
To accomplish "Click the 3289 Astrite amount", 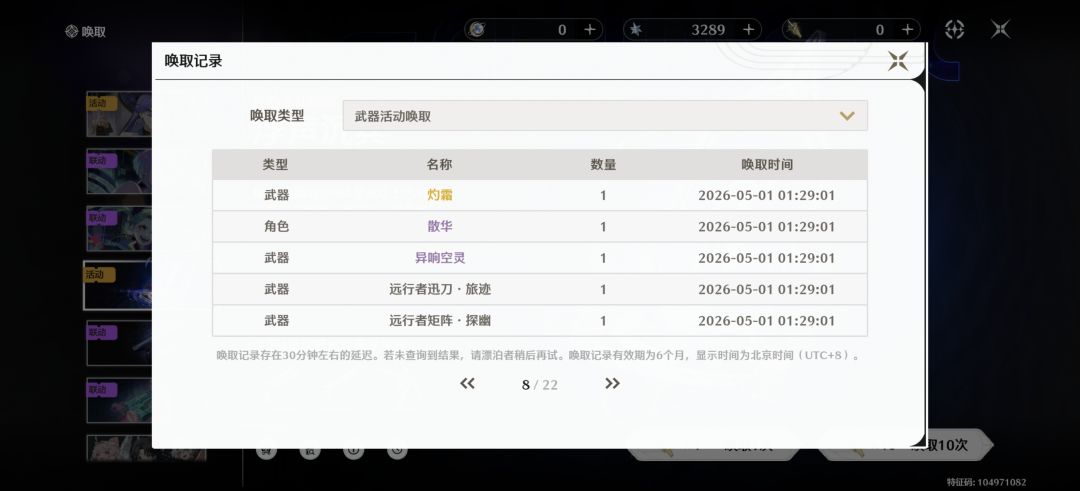I will (x=708, y=30).
